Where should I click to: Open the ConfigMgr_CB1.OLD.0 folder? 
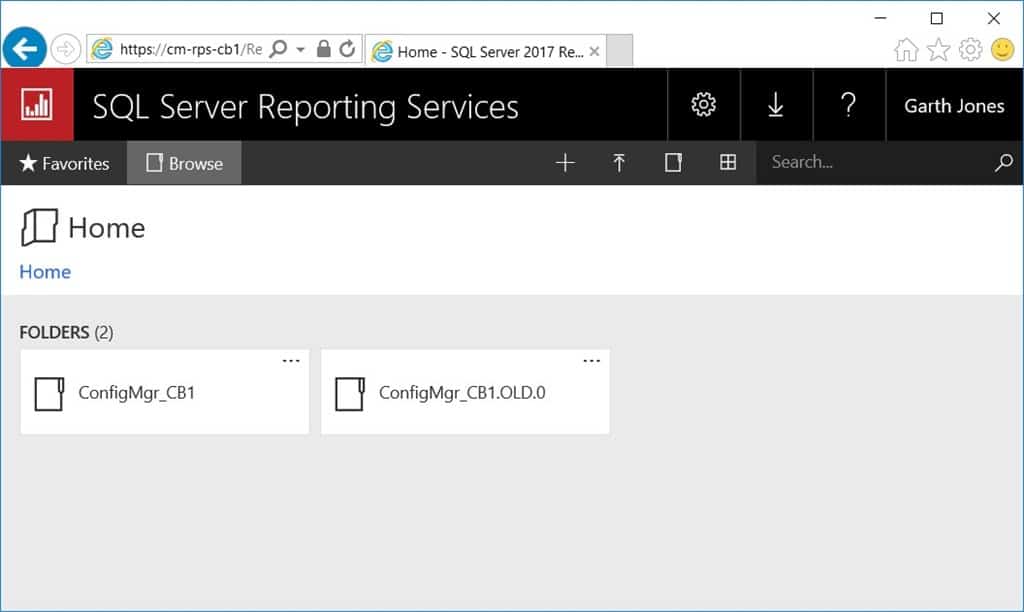pos(465,392)
